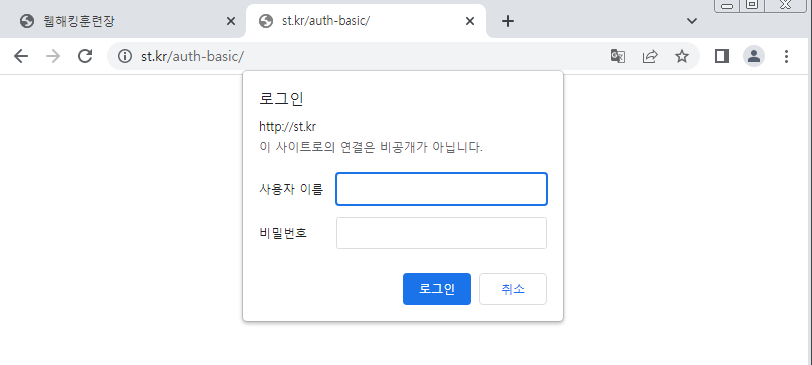
Task: Close the 웹해킹훈련장 tab
Action: coord(231,21)
